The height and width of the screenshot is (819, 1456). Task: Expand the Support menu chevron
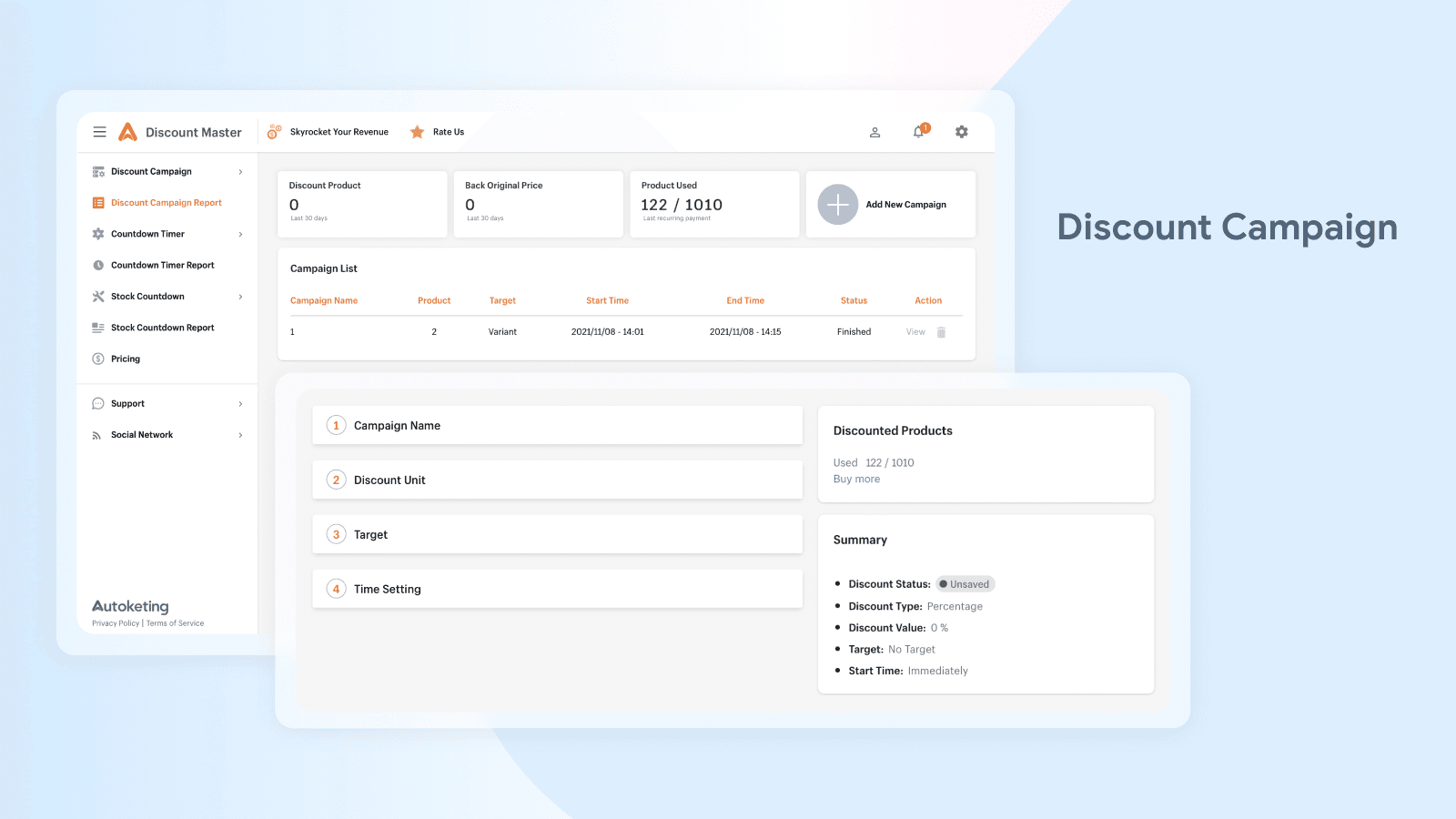pyautogui.click(x=240, y=404)
